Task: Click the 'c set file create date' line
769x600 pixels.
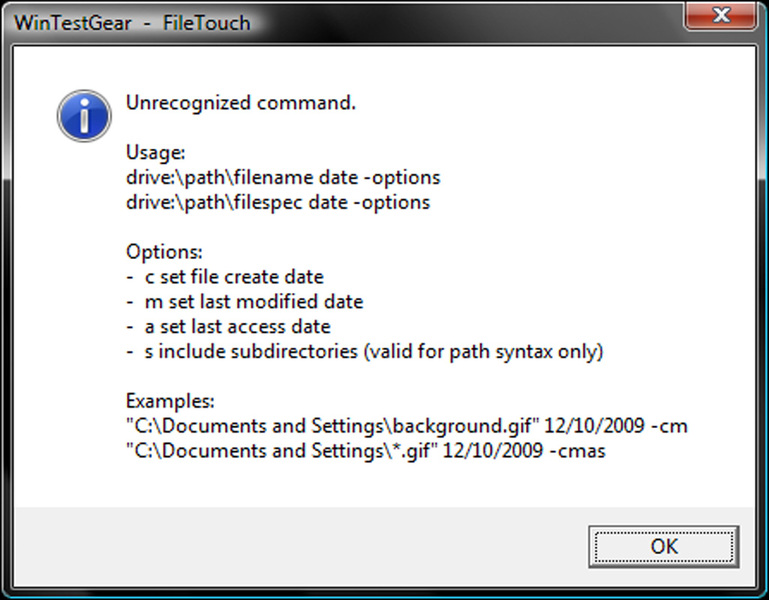Action: point(225,277)
